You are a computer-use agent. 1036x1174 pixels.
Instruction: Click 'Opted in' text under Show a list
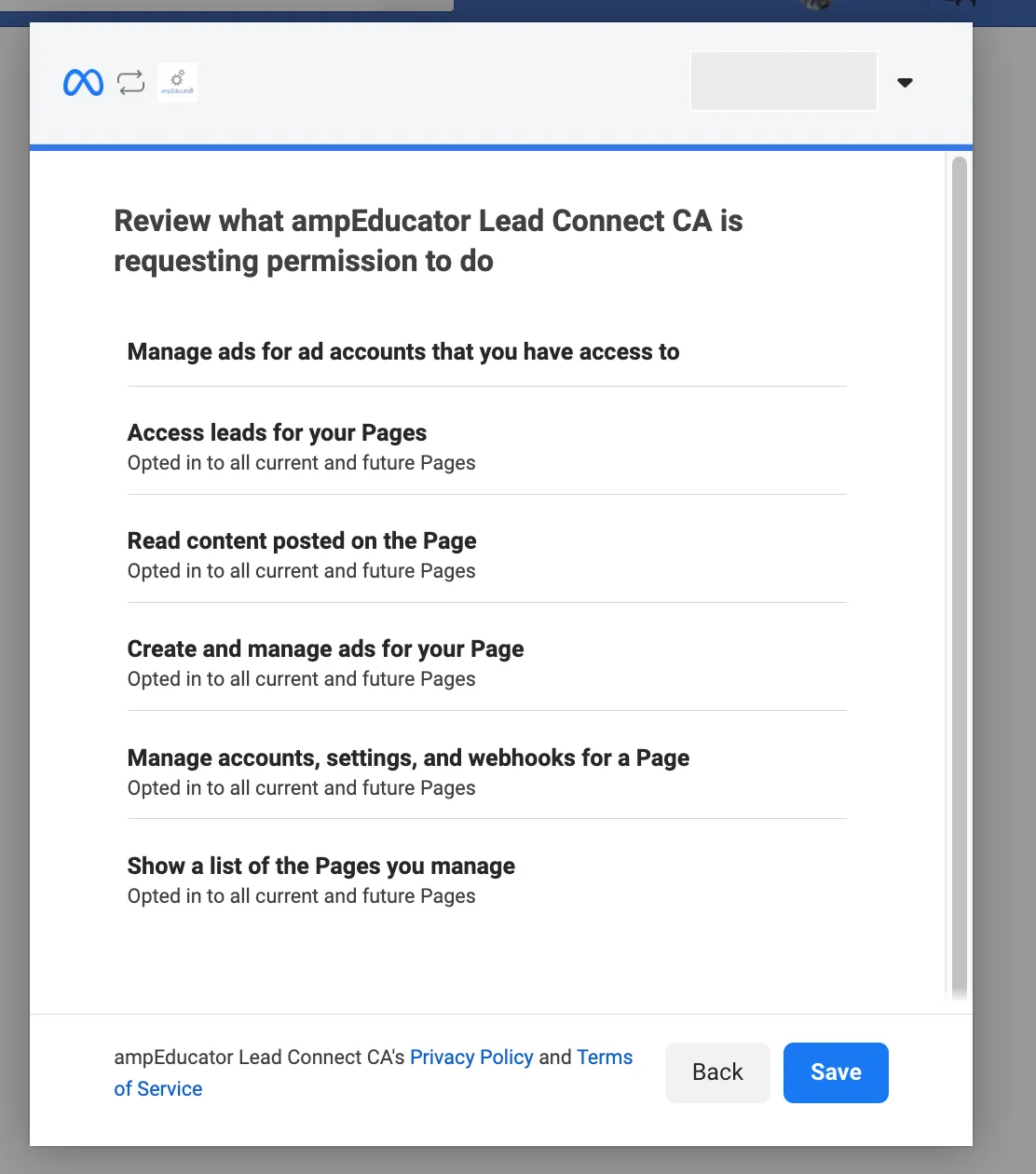301,896
